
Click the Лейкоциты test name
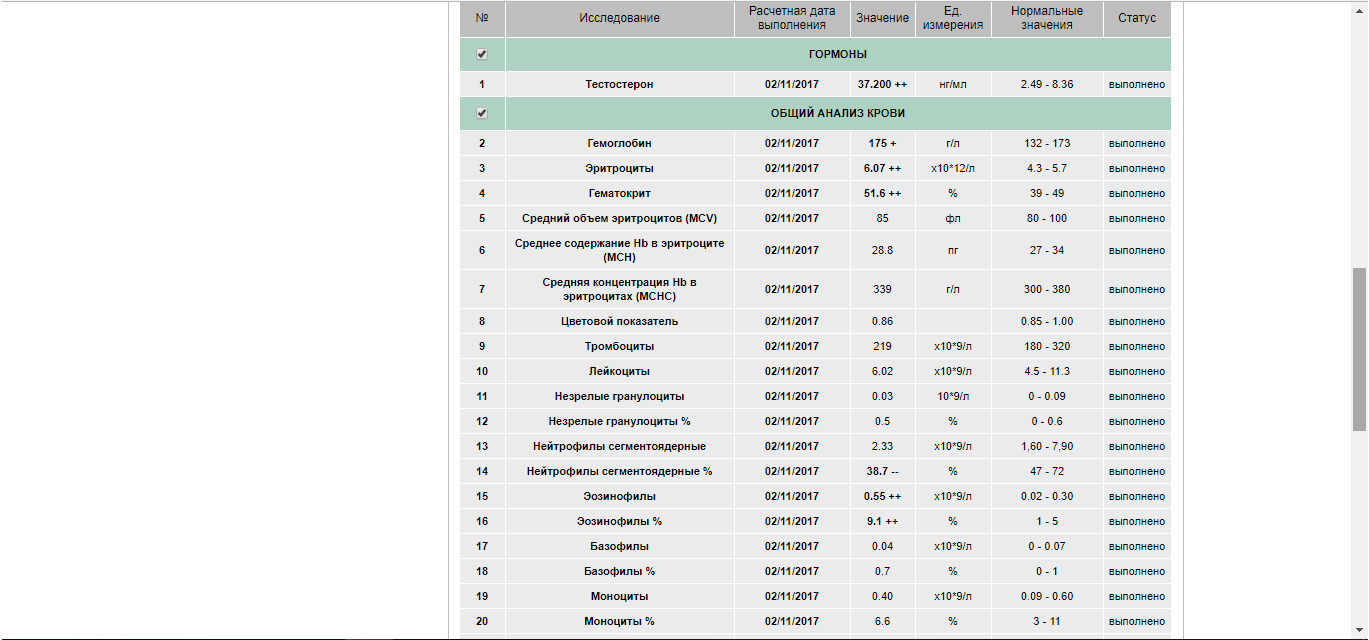[x=619, y=372]
